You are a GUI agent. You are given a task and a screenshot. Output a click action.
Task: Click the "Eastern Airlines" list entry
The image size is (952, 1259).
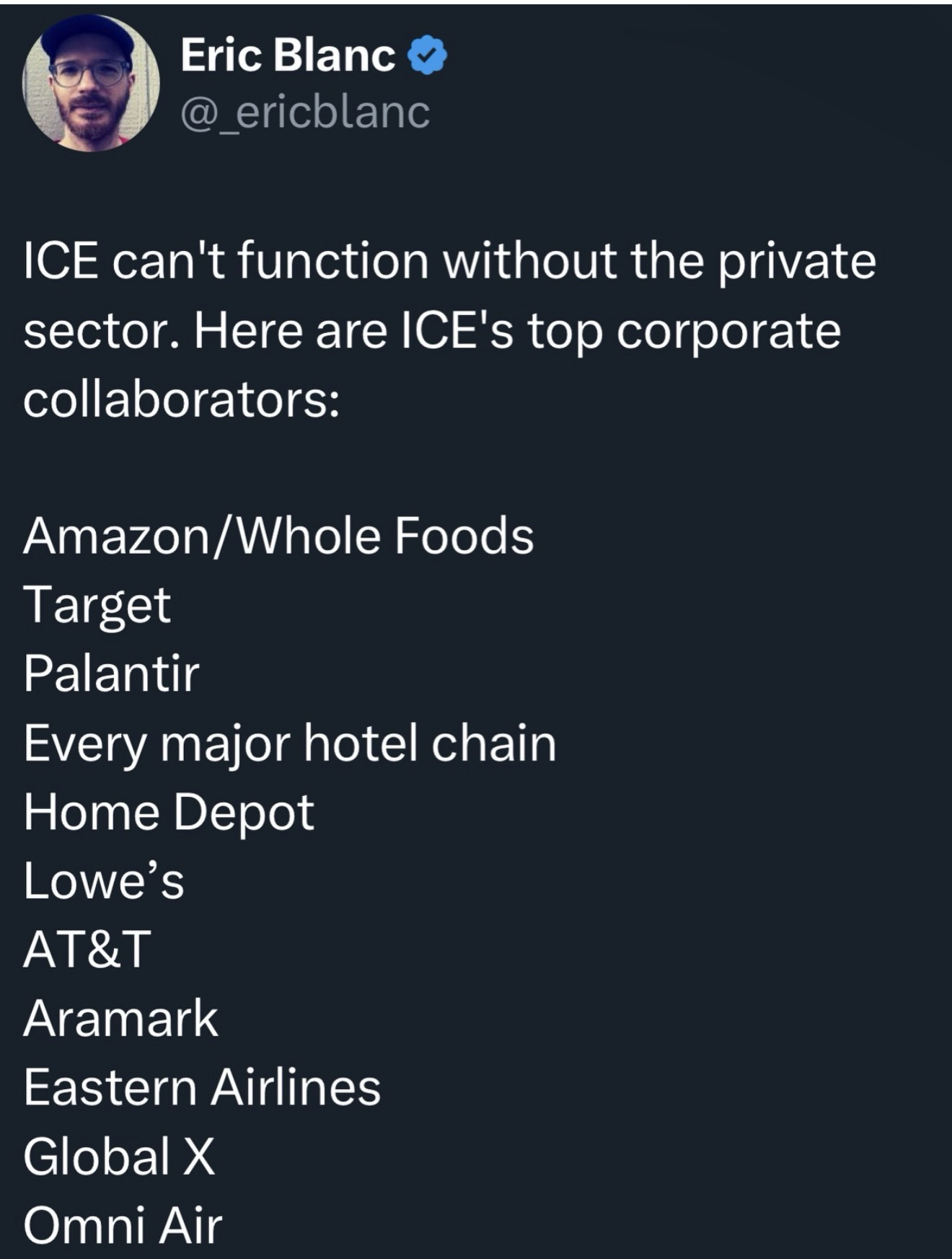click(202, 1087)
